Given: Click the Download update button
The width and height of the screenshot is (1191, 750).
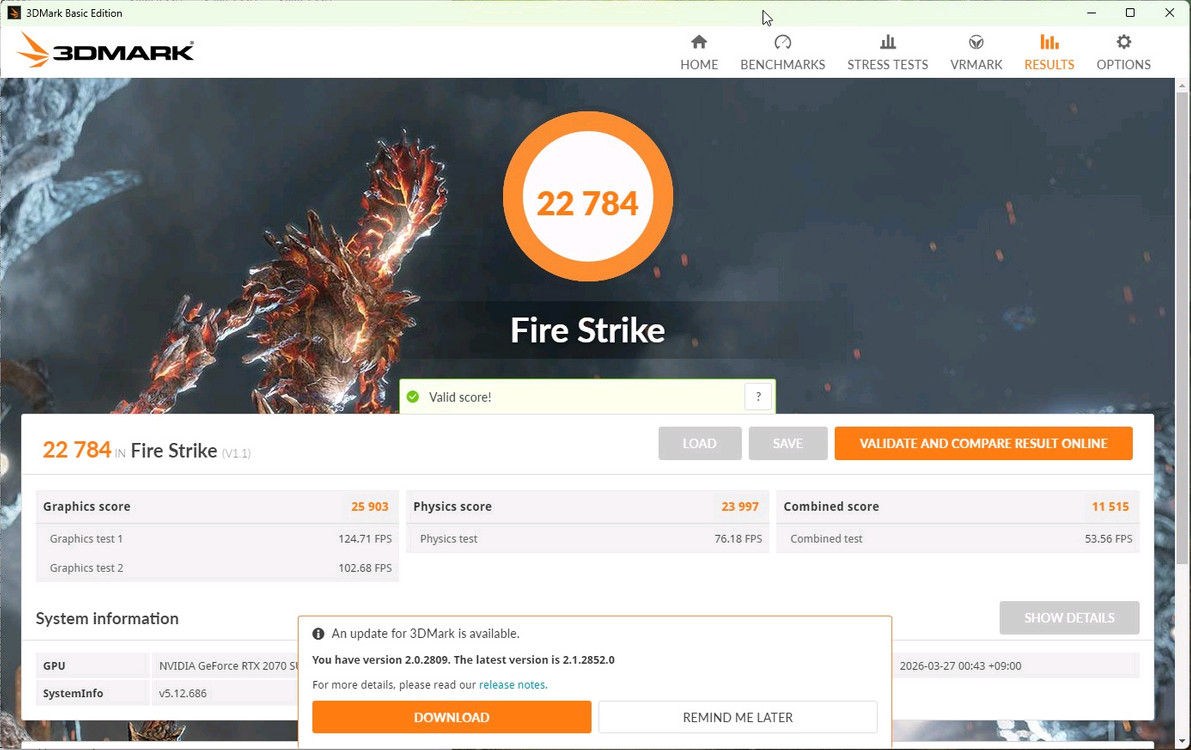Looking at the screenshot, I should click(x=451, y=717).
